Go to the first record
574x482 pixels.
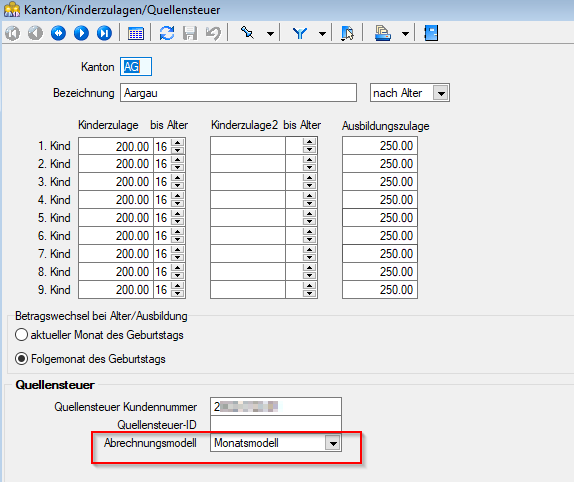12,33
